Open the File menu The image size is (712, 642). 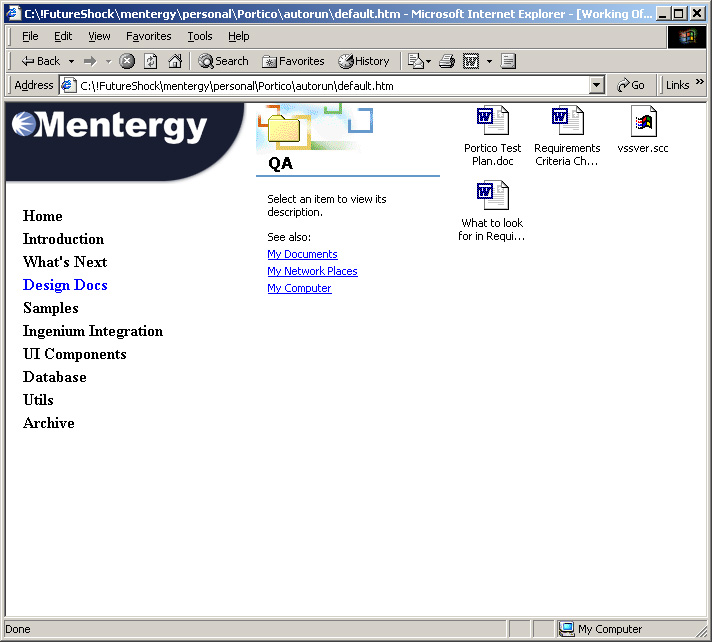30,36
